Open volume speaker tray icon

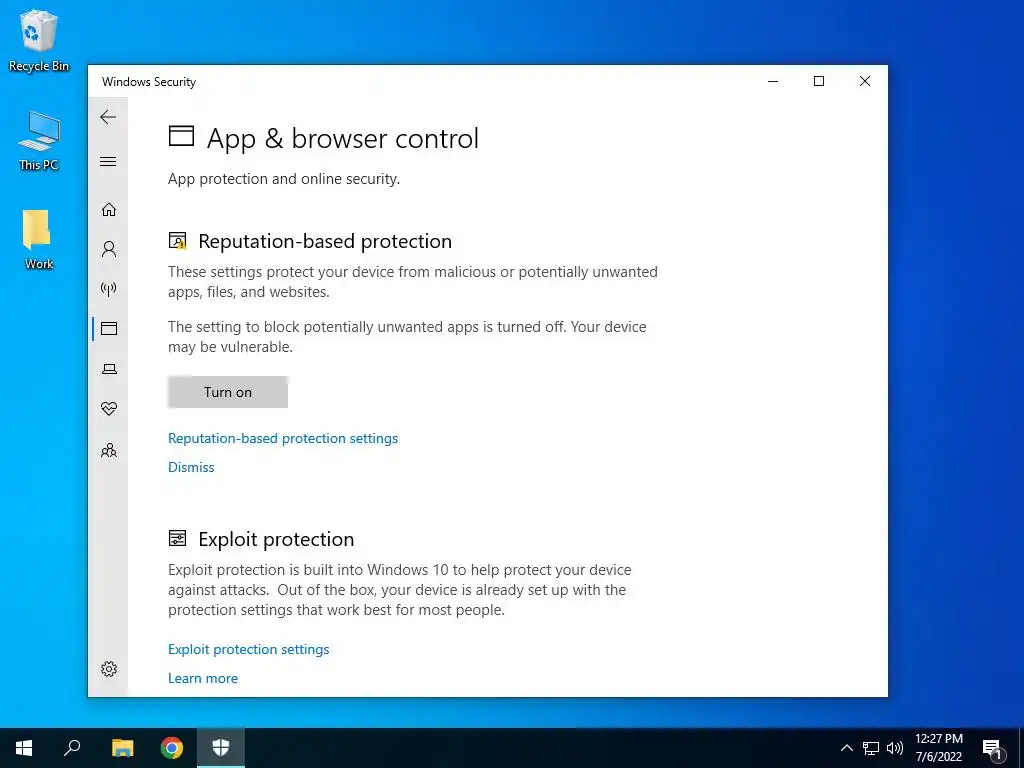tap(895, 748)
